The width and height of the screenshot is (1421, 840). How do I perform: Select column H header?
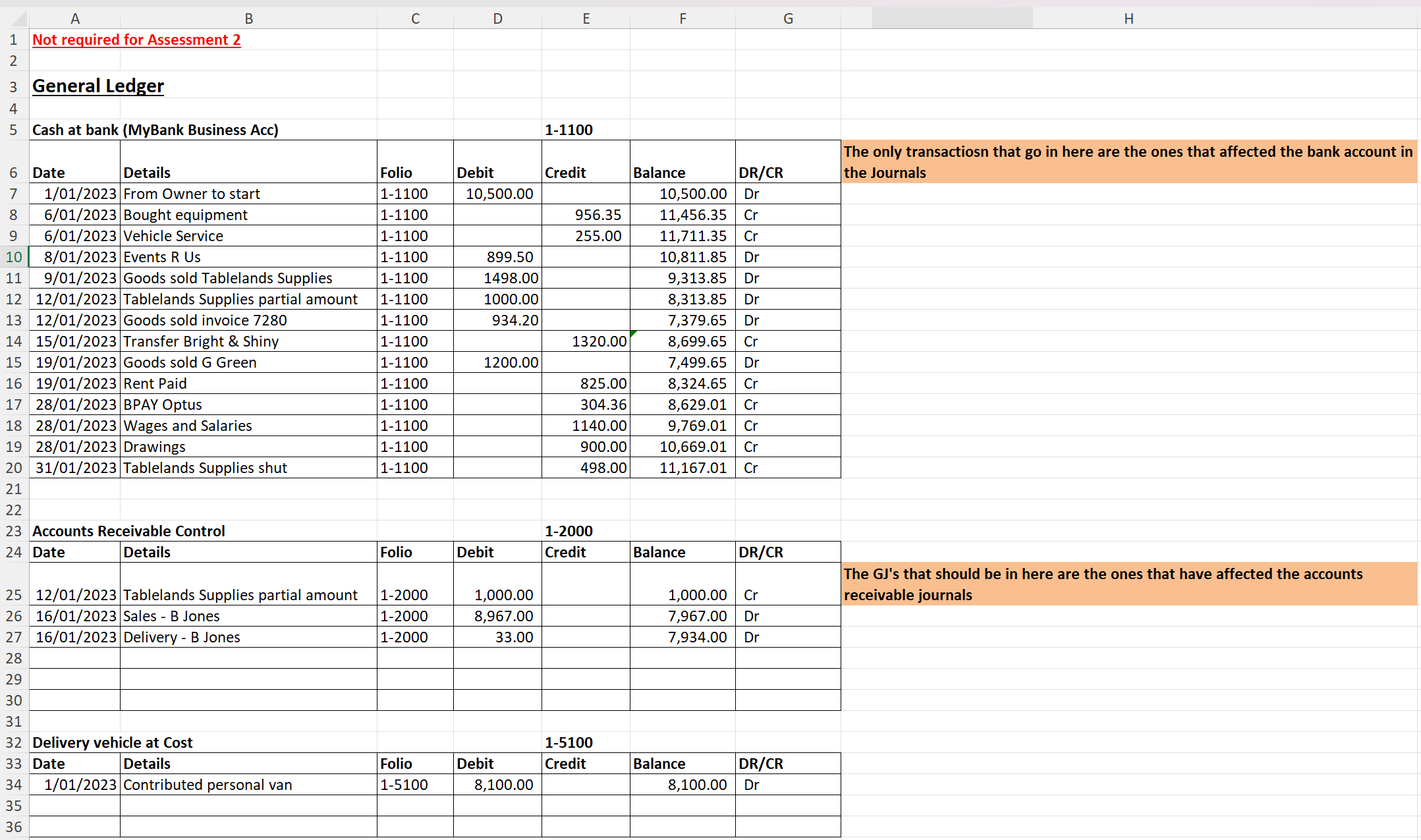1128,18
